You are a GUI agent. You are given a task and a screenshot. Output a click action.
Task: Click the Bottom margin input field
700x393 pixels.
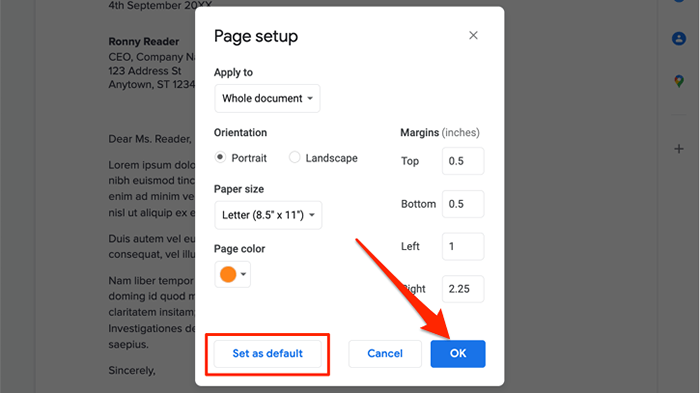[x=463, y=204]
